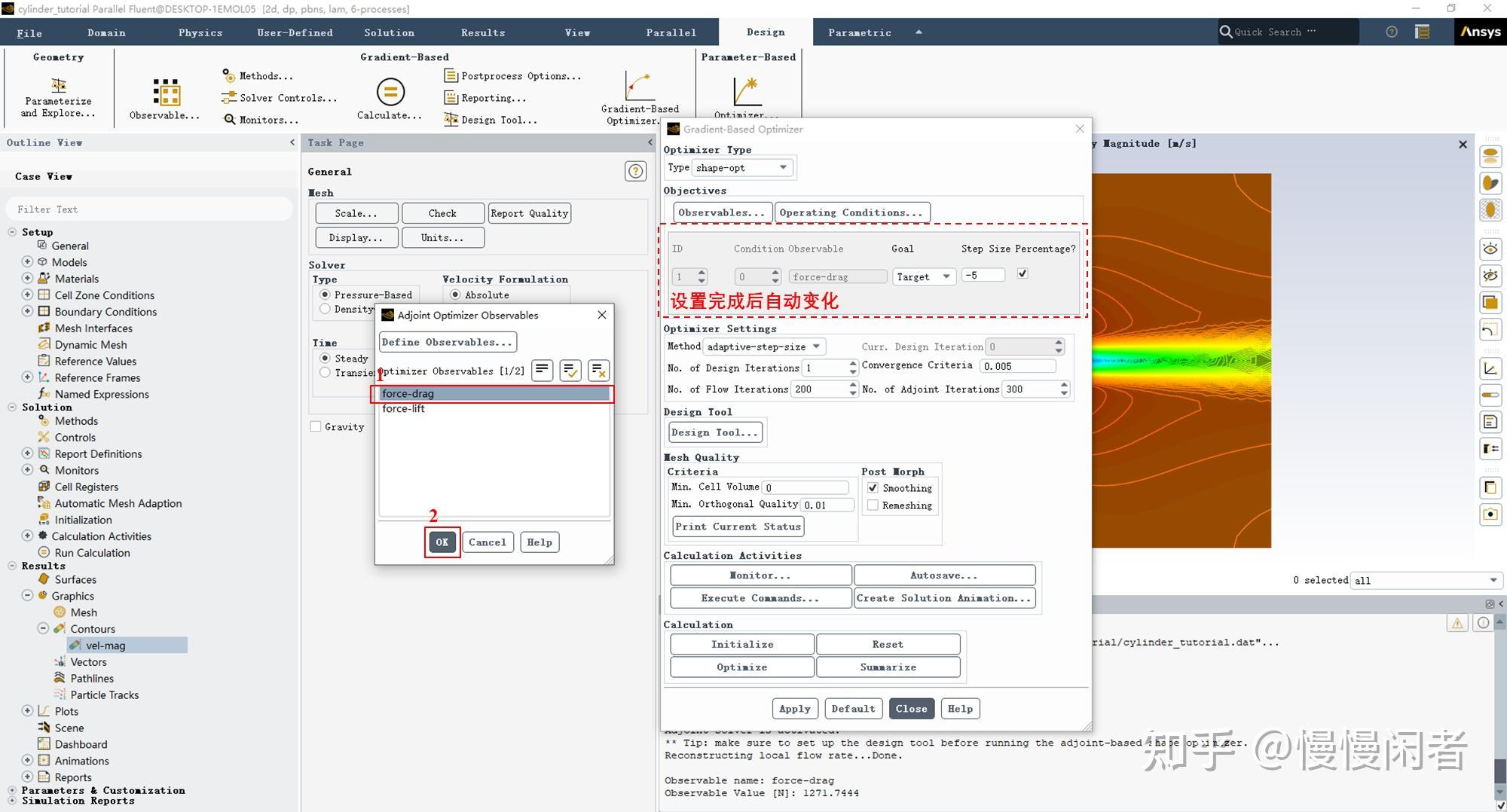Click the console warning triangle icon
Screen dimensions: 1507x812
click(1457, 623)
